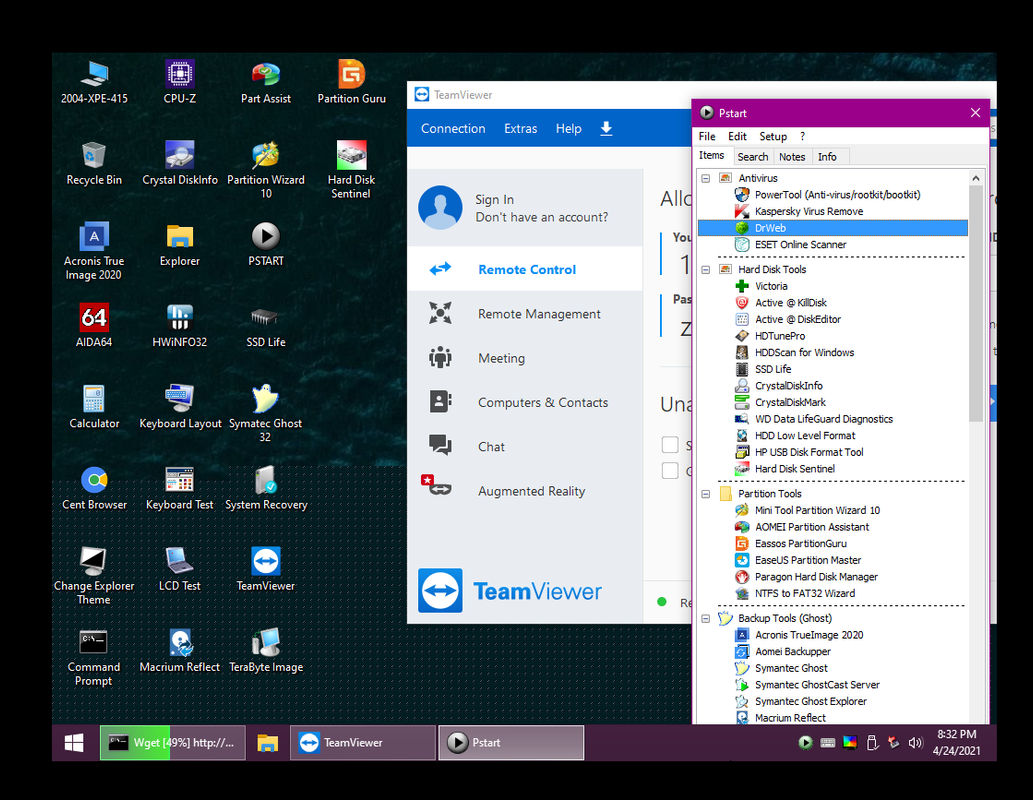Open the TeraByte Image desktop icon

coord(265,650)
